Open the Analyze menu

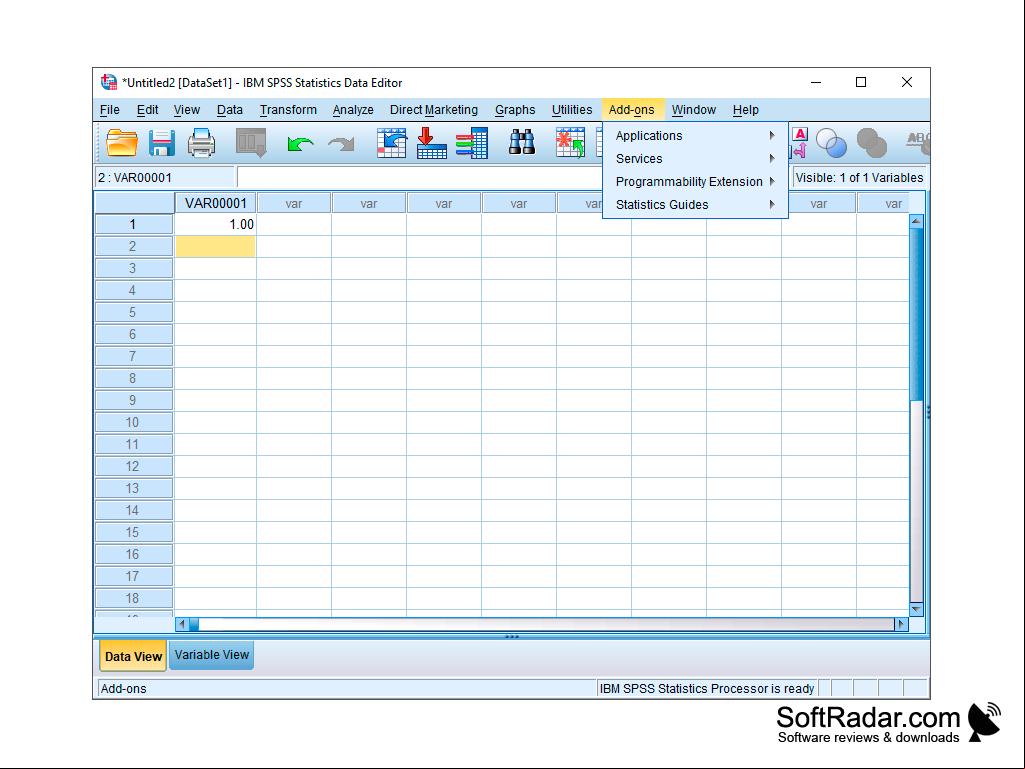coord(353,110)
